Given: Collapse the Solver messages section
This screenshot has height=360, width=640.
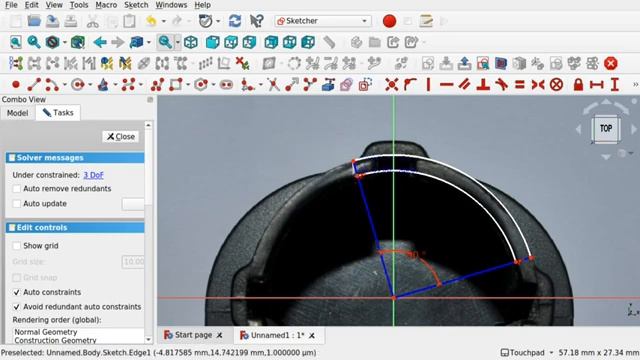Looking at the screenshot, I should coord(75,158).
